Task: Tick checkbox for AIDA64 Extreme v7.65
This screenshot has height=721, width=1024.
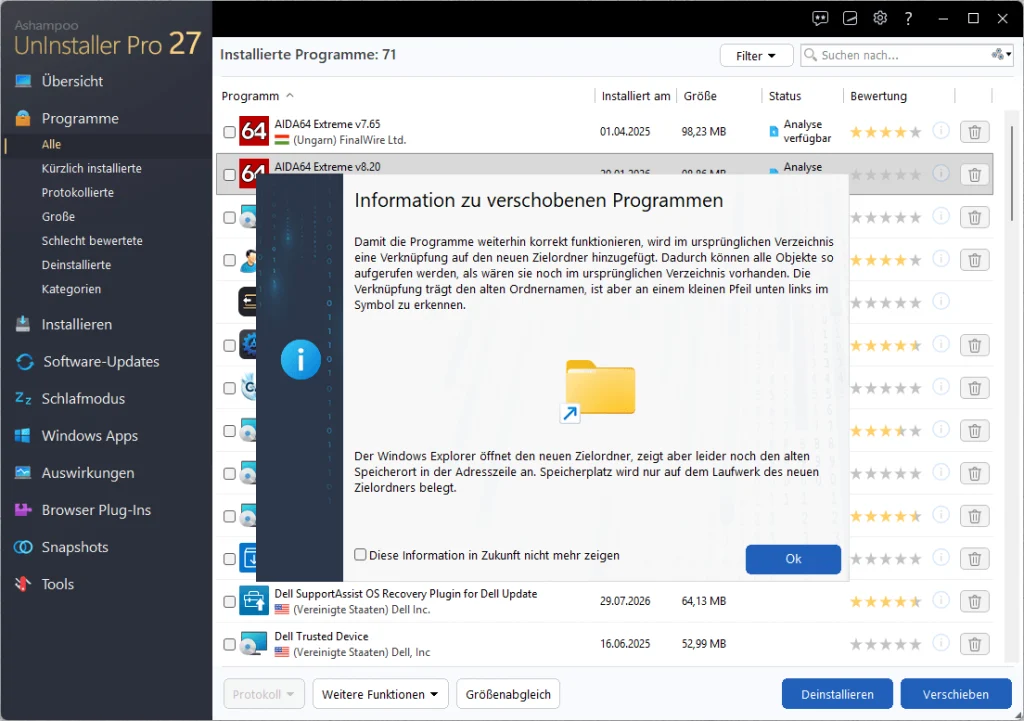Action: [229, 132]
